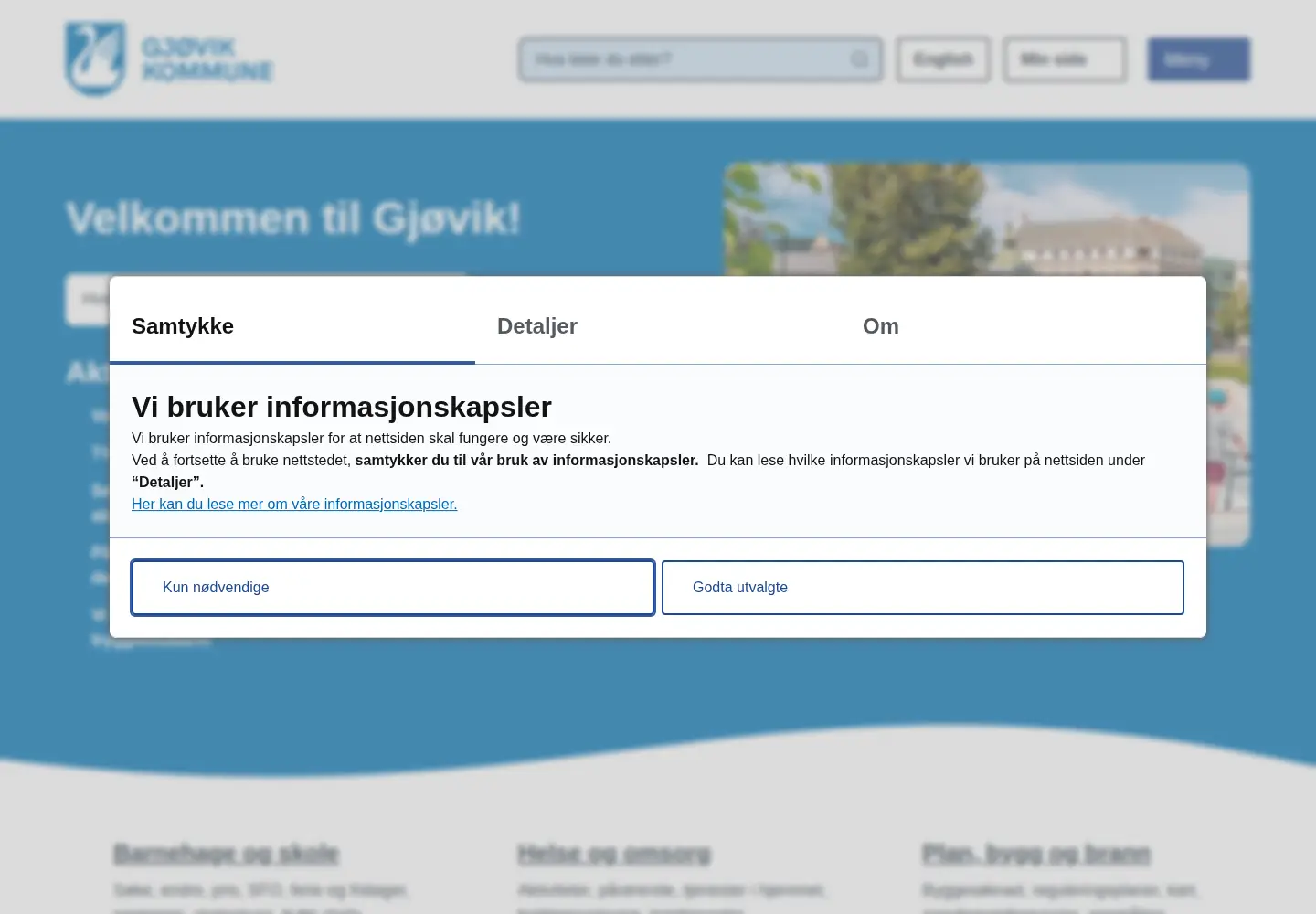Open the blue Meny button

1198,59
